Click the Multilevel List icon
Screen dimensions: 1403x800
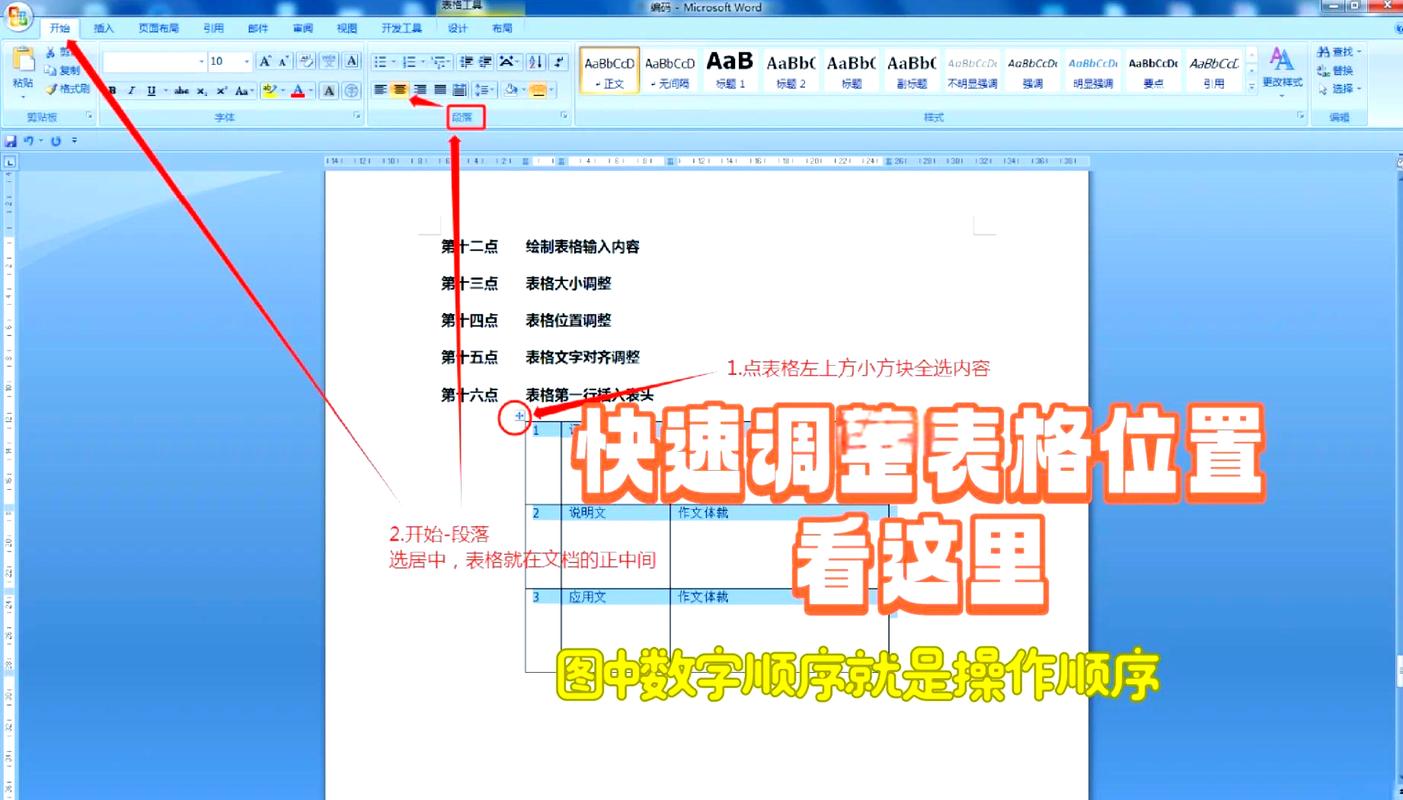point(440,61)
